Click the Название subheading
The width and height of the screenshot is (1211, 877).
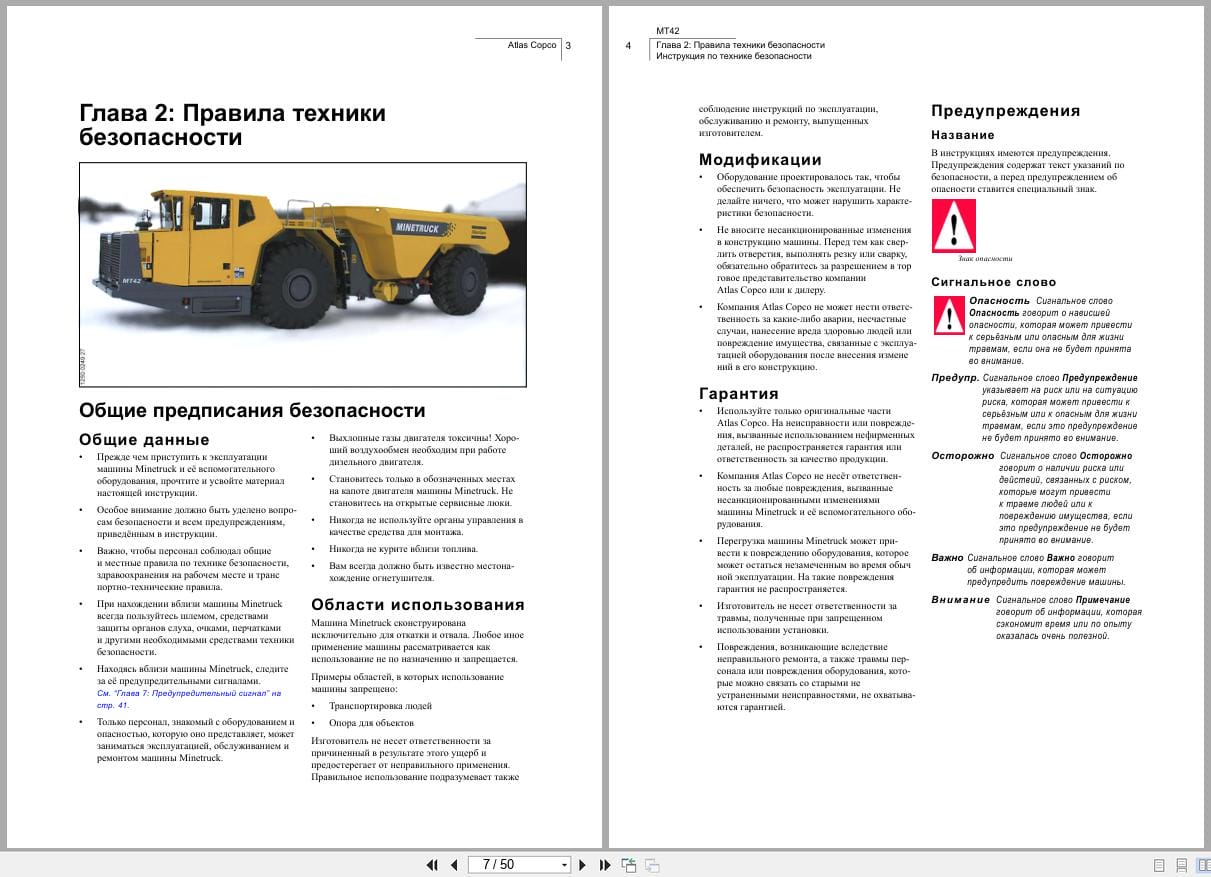[963, 135]
